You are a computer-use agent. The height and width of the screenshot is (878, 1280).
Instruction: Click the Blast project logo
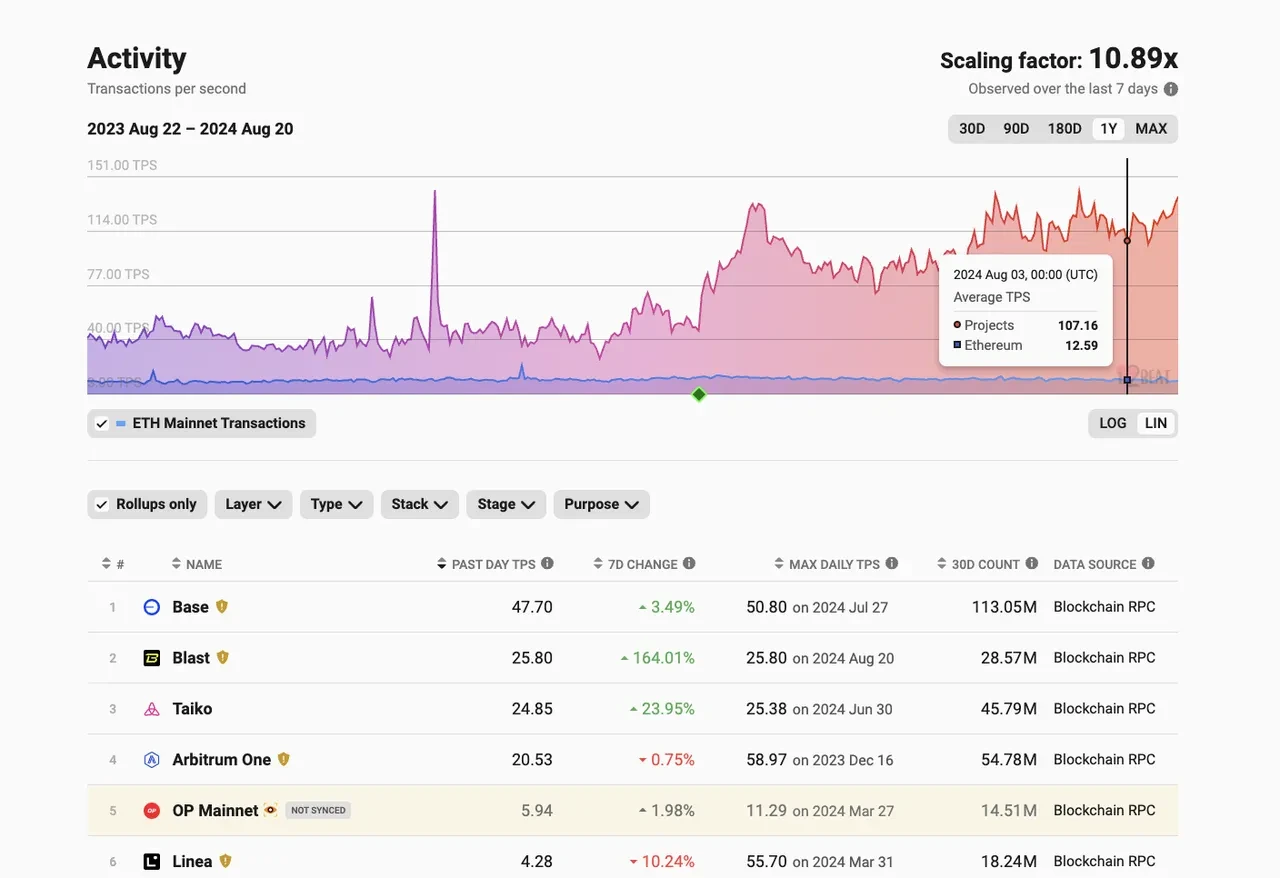(152, 658)
